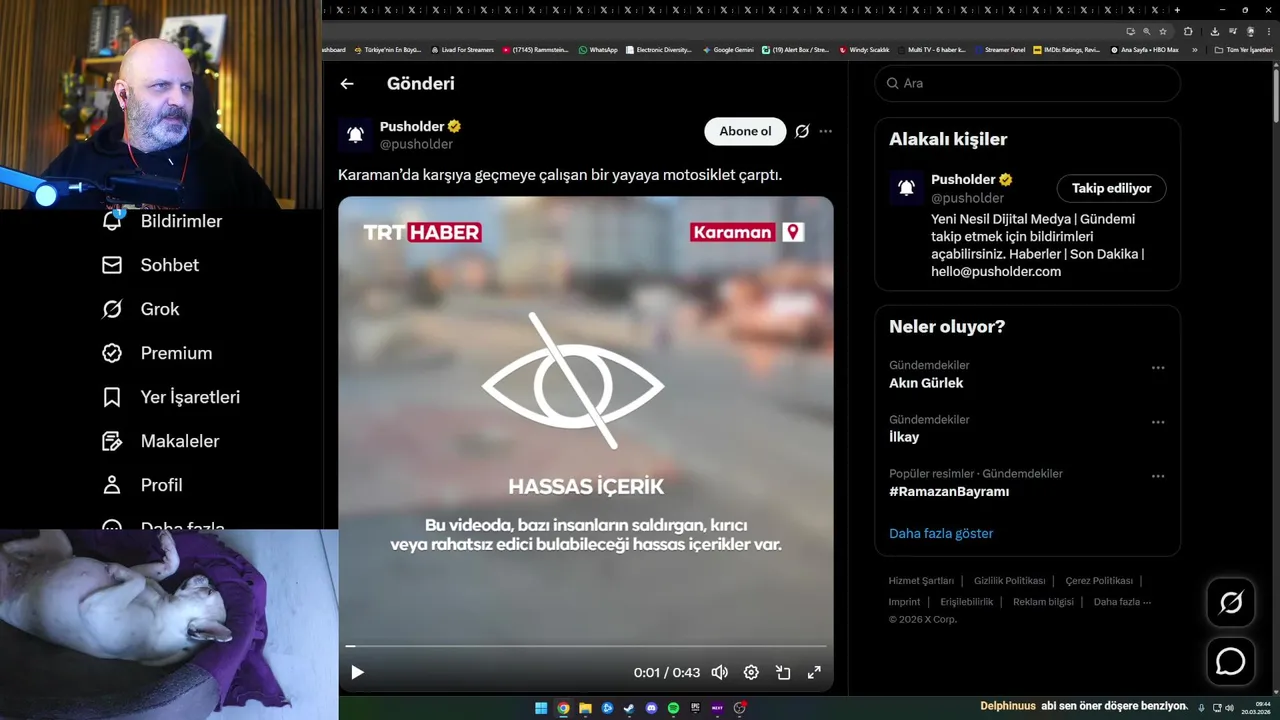
Task: Click the Makaleler article icon
Action: [x=112, y=441]
